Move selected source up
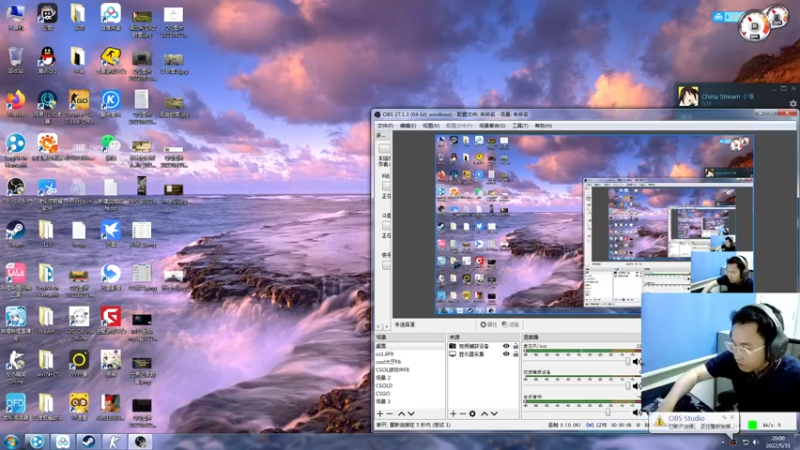This screenshot has height=450, width=800. pyautogui.click(x=485, y=414)
